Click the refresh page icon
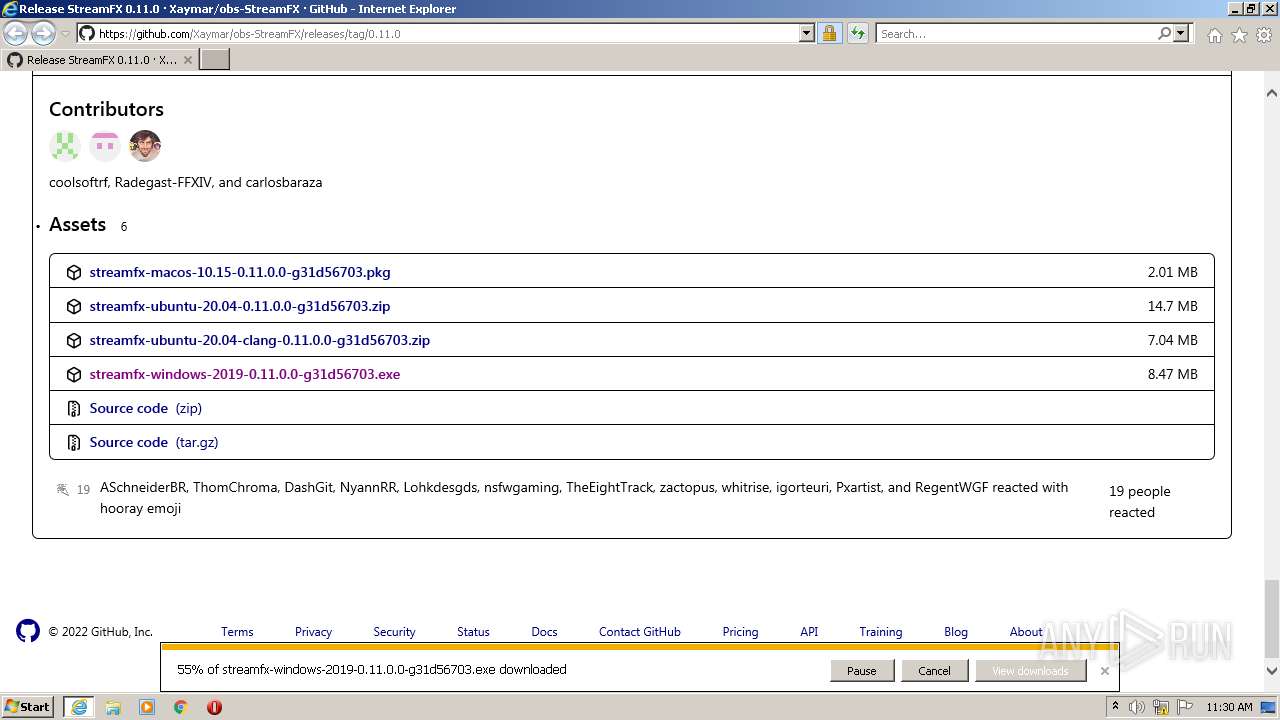This screenshot has height=720, width=1280. coord(858,33)
